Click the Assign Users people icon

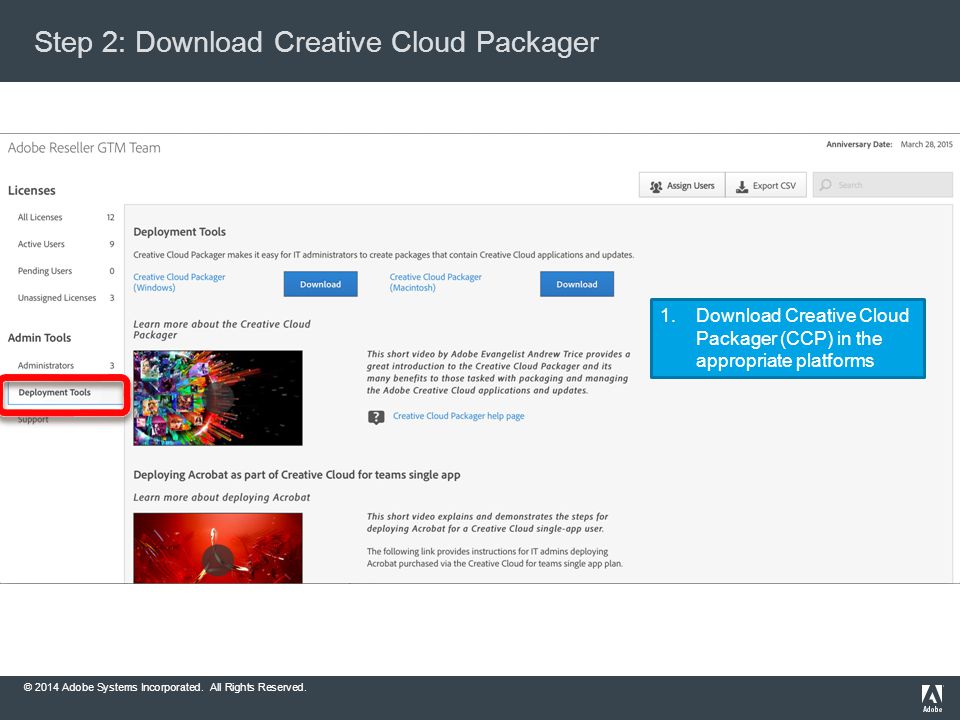pos(656,186)
